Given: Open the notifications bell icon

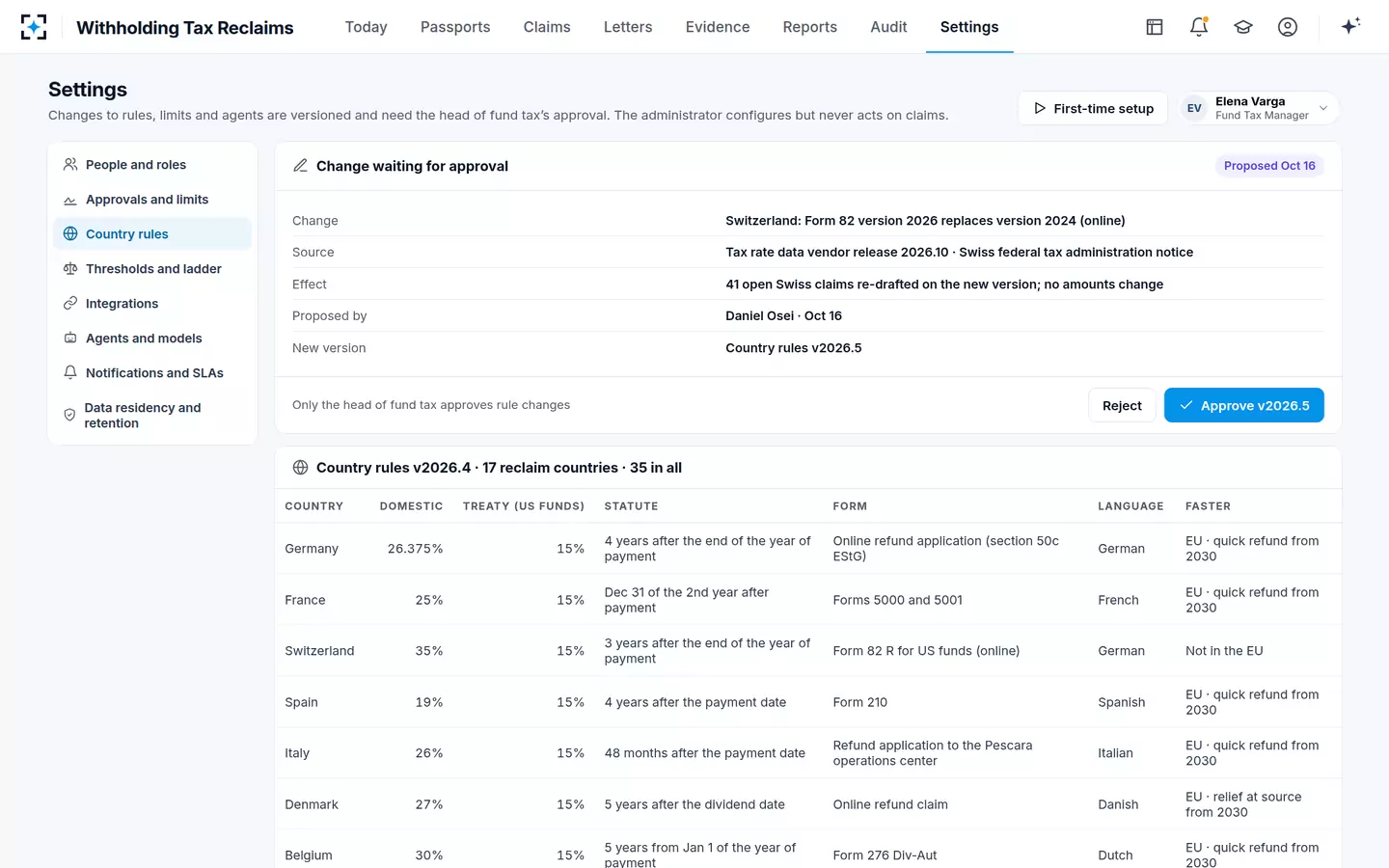Looking at the screenshot, I should 1199,27.
